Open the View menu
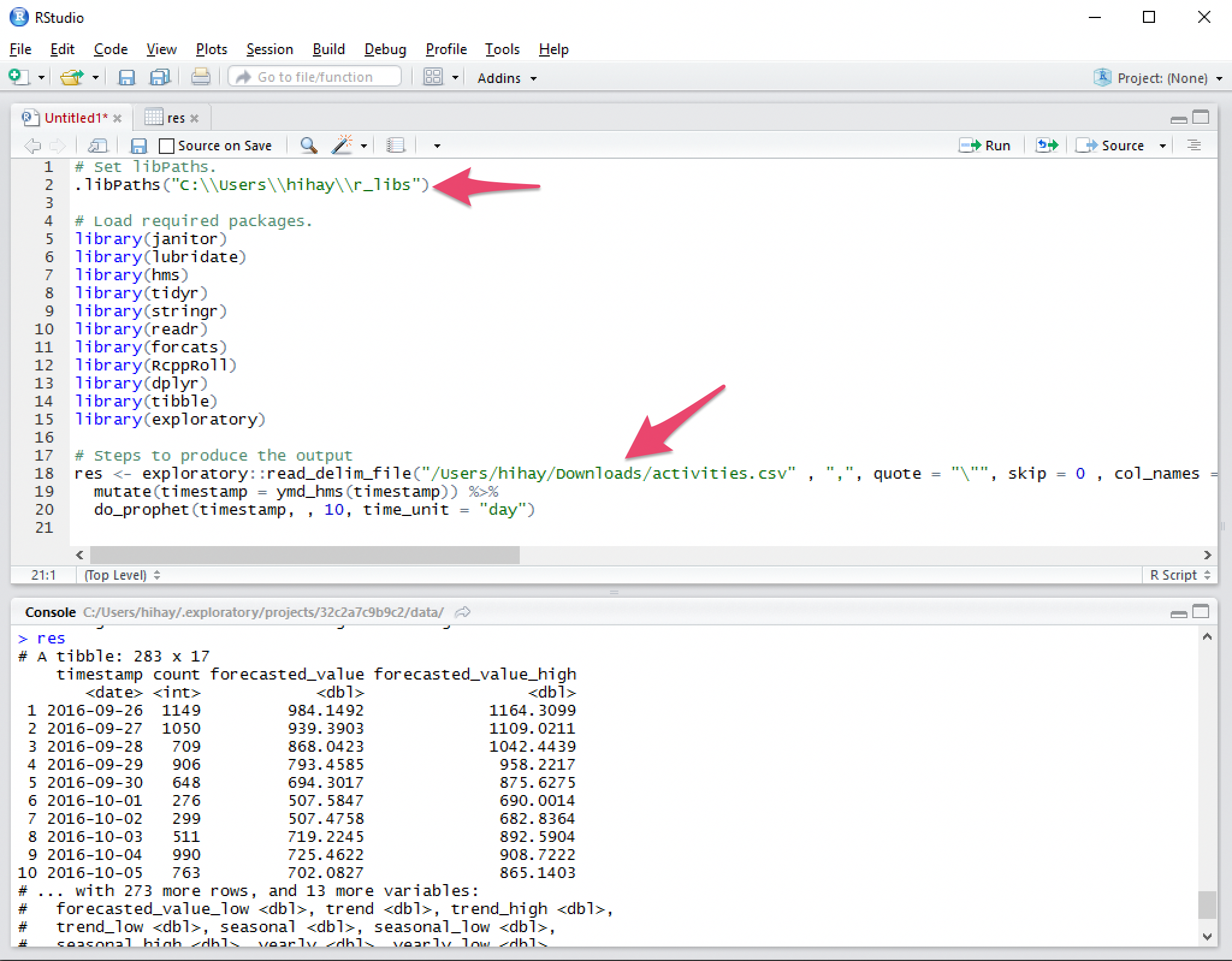The height and width of the screenshot is (961, 1232). [x=161, y=49]
